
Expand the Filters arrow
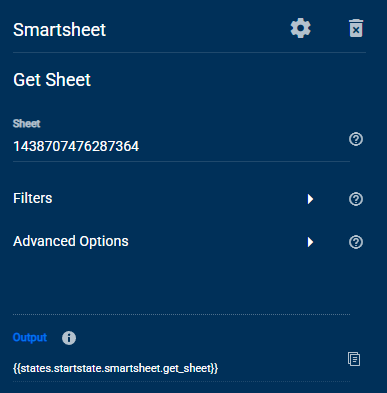pos(310,199)
